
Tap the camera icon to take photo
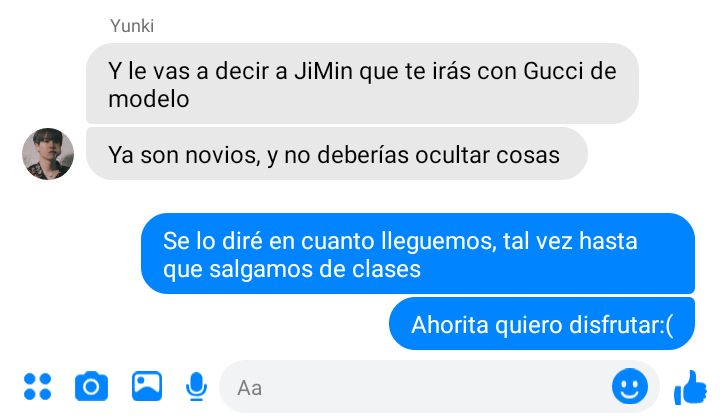pos(91,386)
